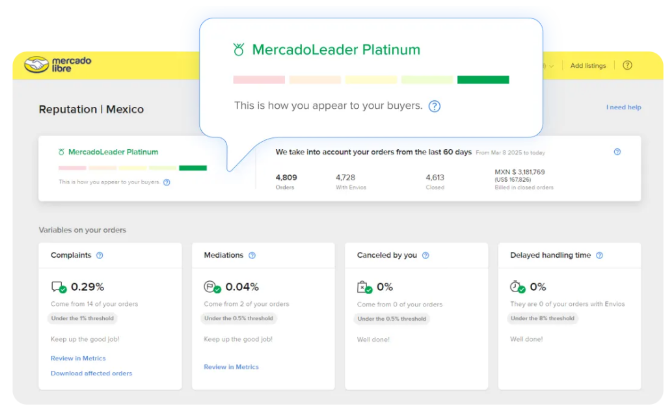Click the Under the 8% threshold badge
Screen dimensions: 671x409
tap(542, 318)
